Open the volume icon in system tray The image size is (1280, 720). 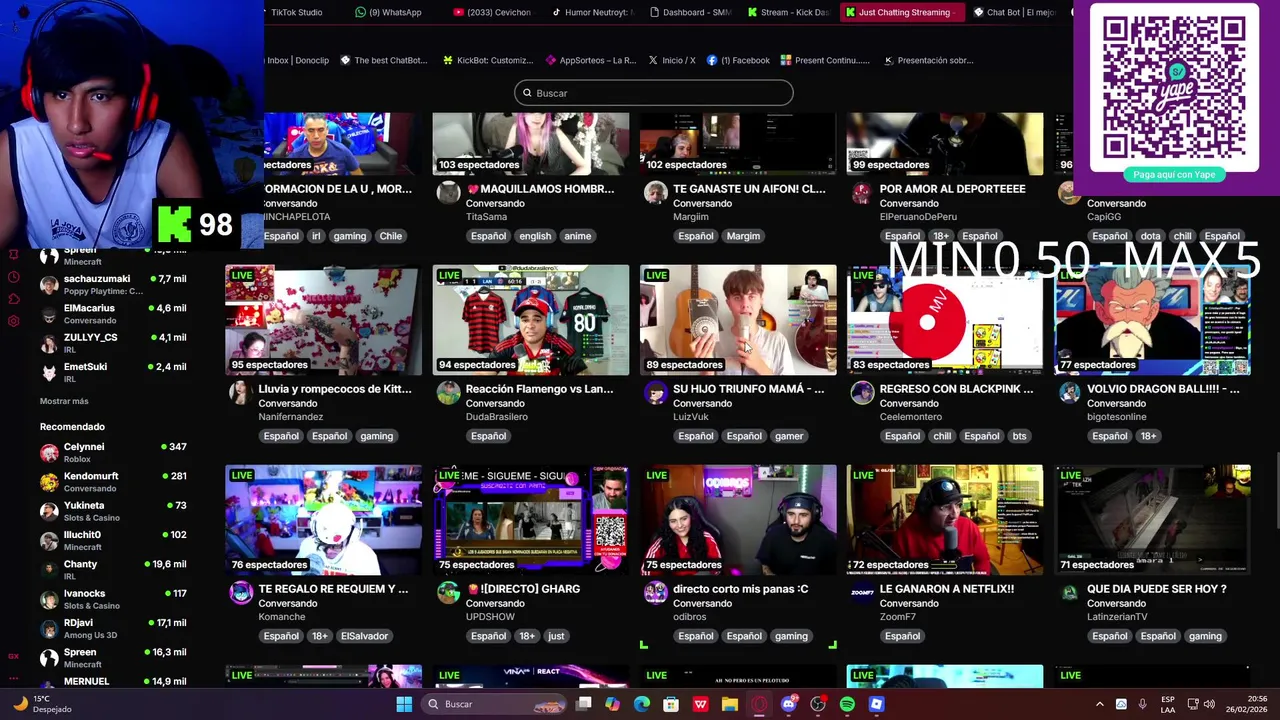click(1211, 704)
